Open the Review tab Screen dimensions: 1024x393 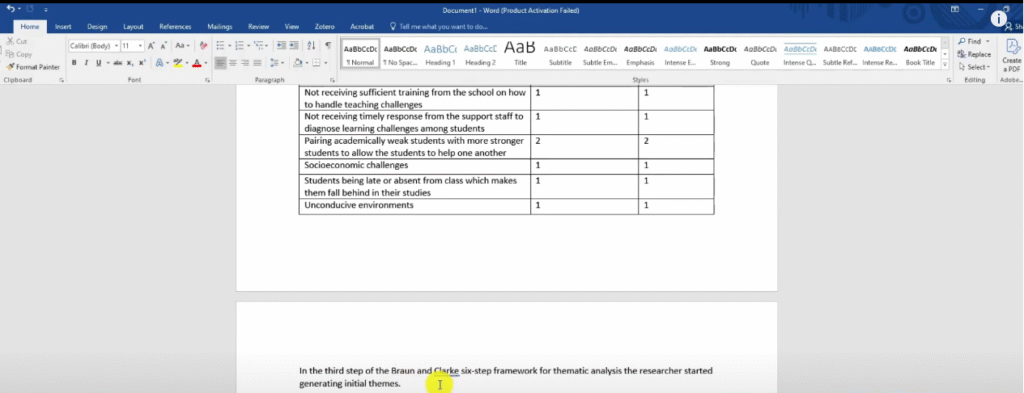pyautogui.click(x=259, y=27)
